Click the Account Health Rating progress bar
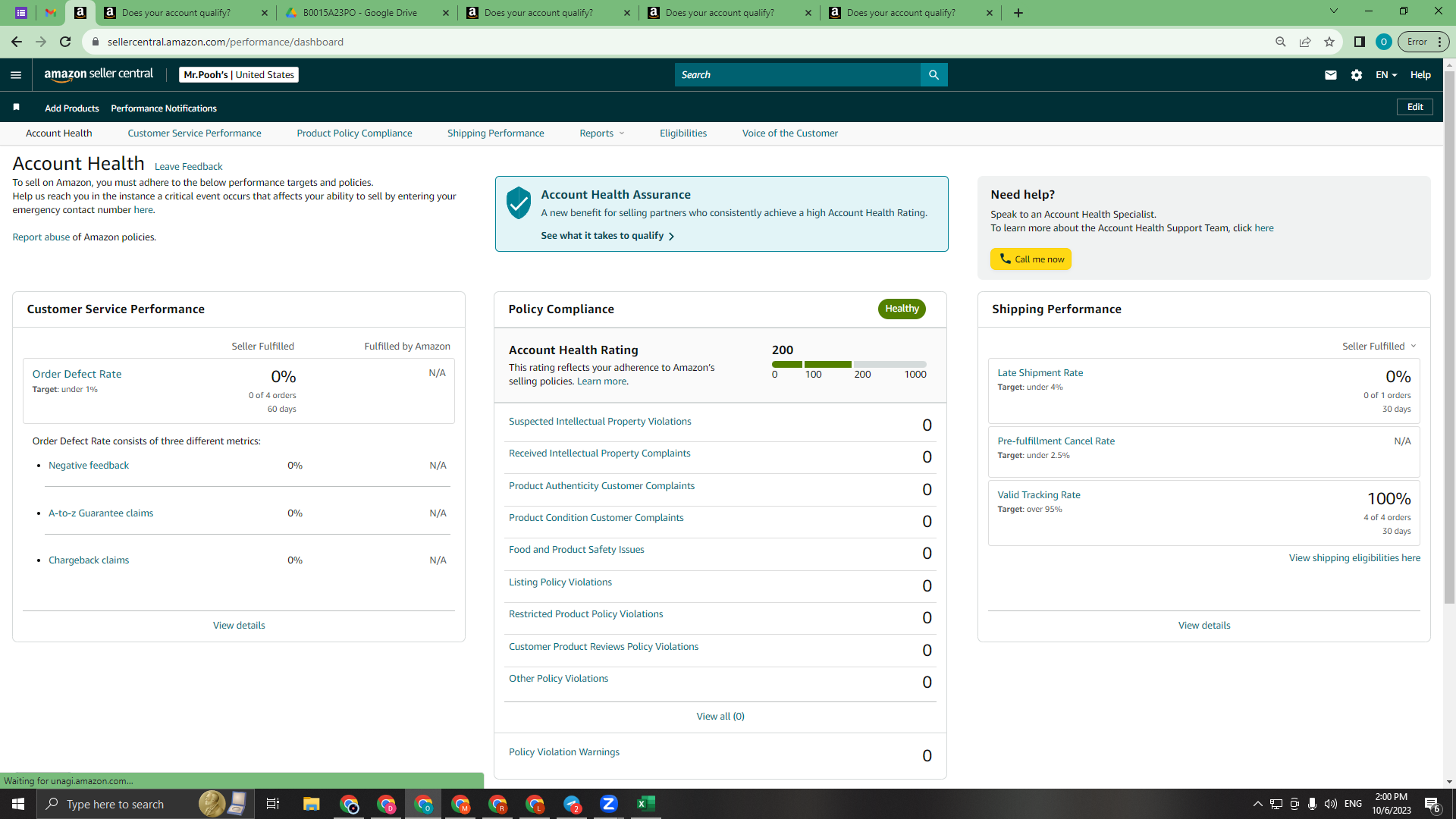The height and width of the screenshot is (819, 1456). coord(849,365)
